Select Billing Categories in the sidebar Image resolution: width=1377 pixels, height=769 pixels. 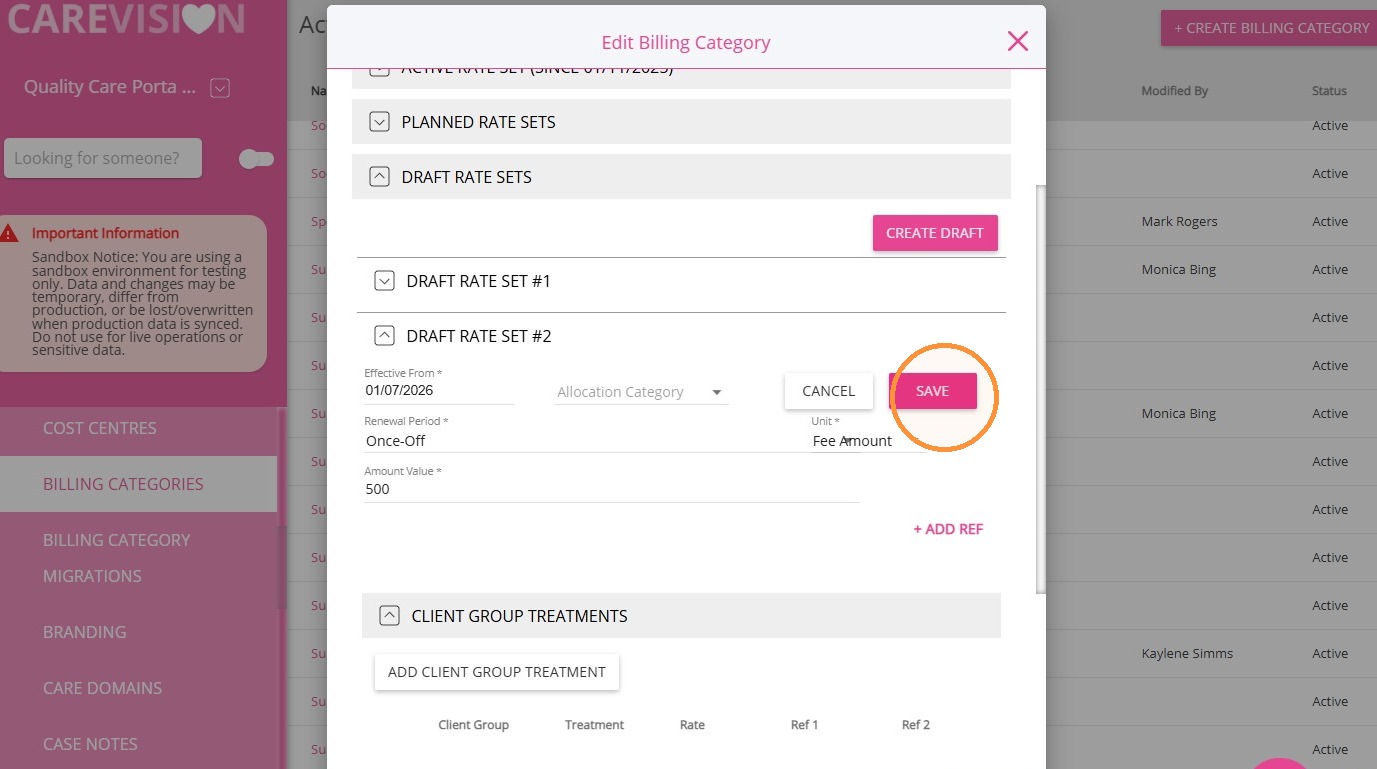pyautogui.click(x=123, y=484)
